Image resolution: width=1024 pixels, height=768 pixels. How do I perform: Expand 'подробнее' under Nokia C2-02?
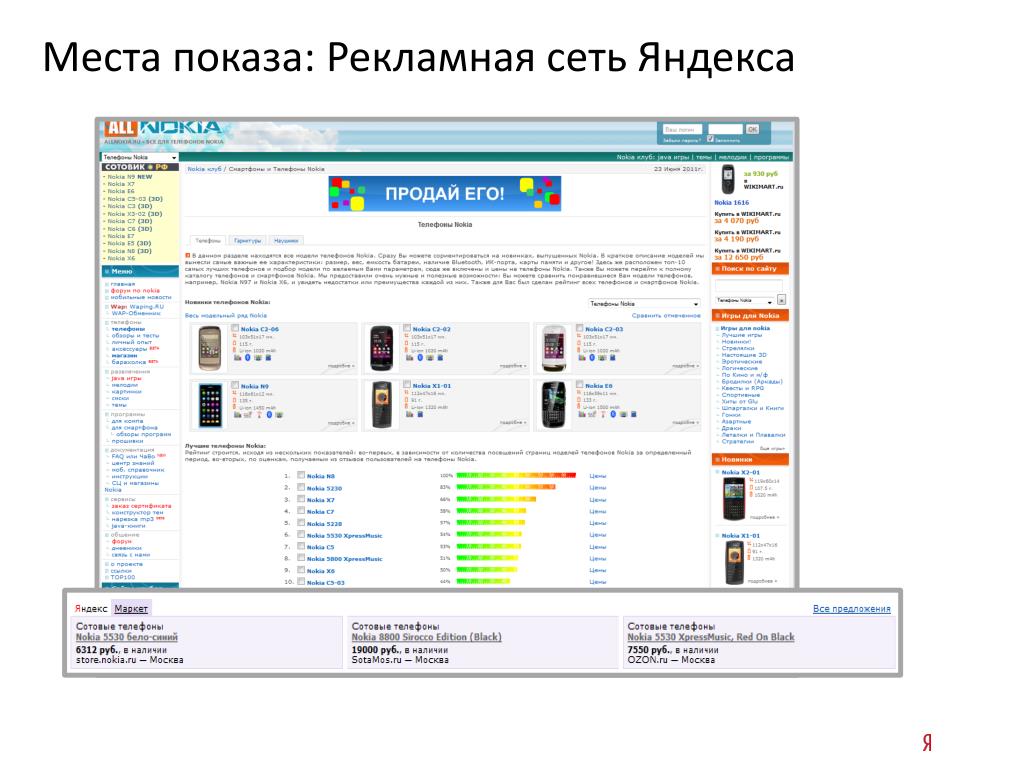point(513,366)
